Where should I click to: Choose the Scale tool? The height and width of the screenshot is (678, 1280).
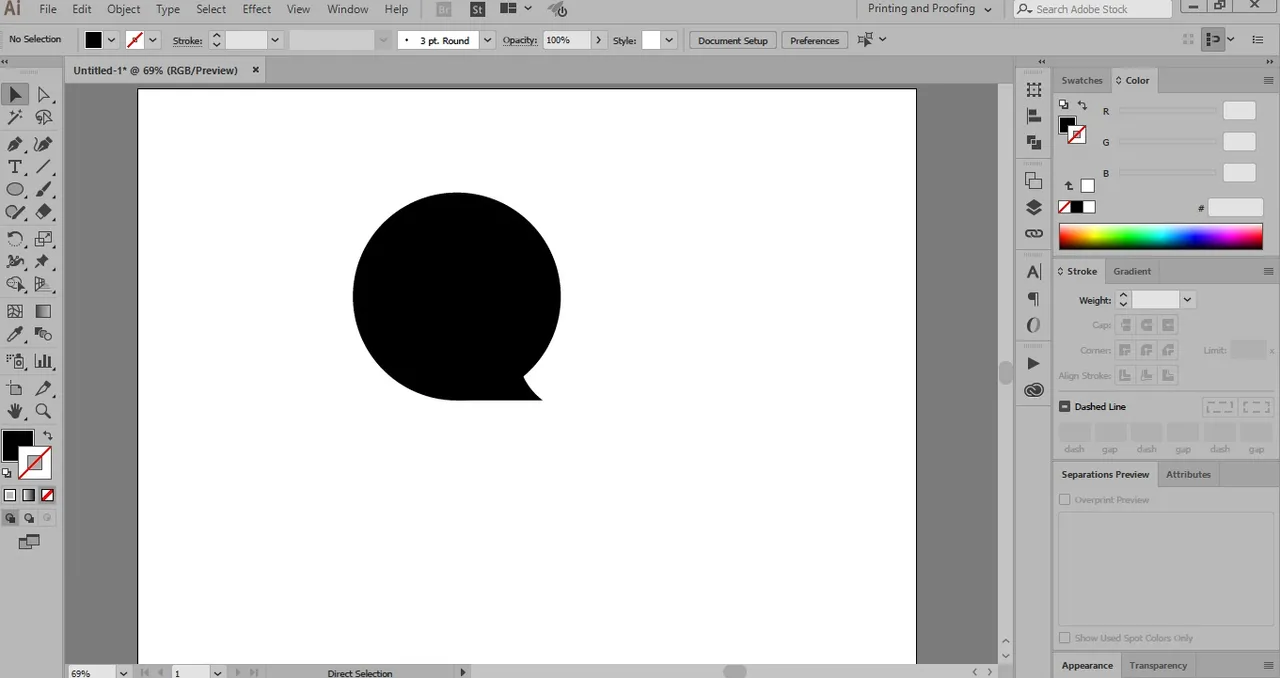(44, 239)
